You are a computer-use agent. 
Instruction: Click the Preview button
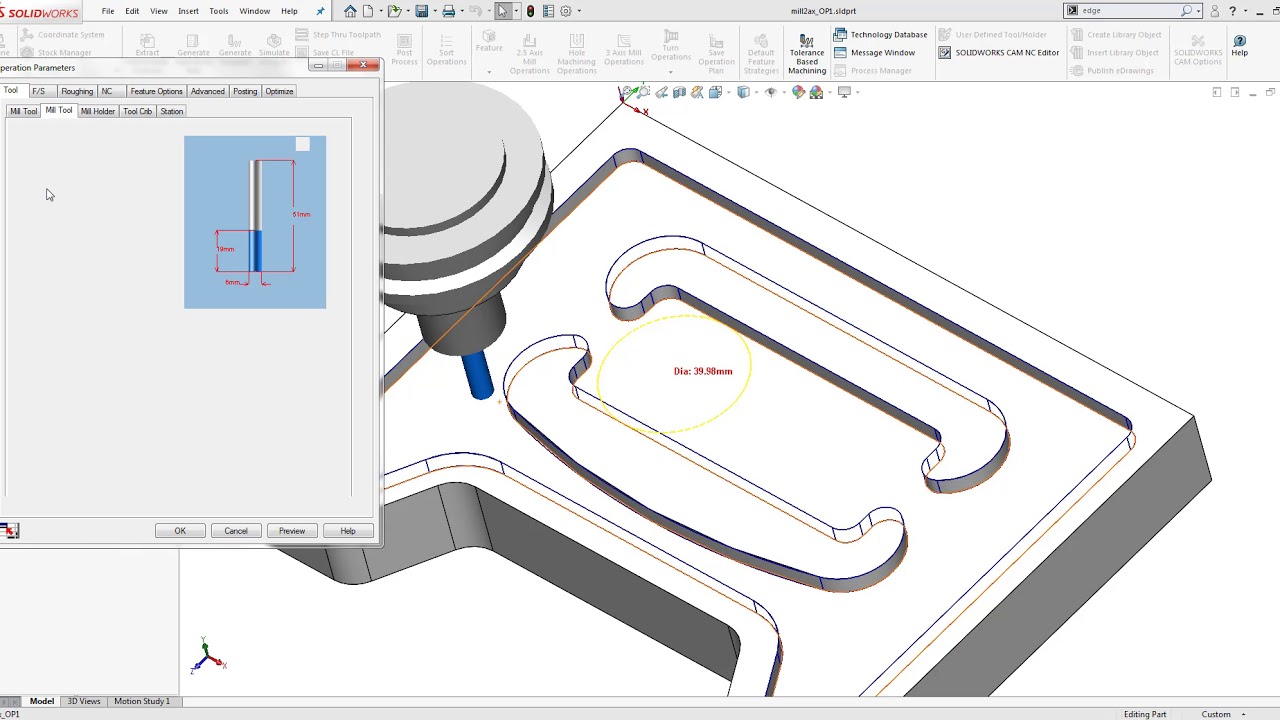(292, 531)
